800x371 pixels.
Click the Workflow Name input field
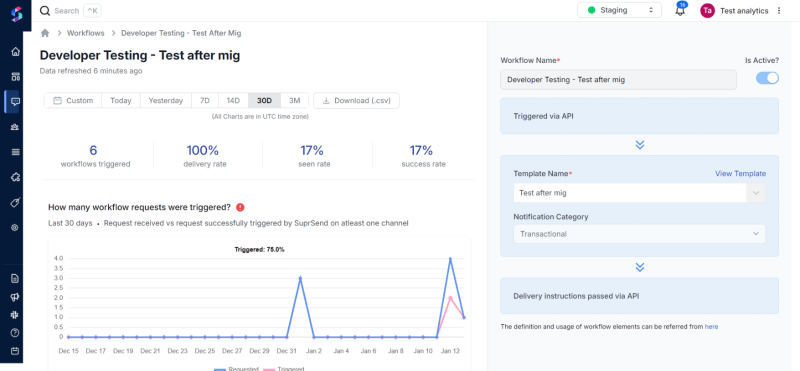coord(618,80)
